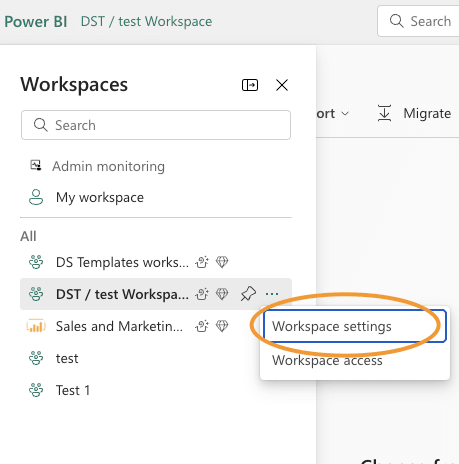Pin the DST / test Workspace
The image size is (459, 464).
pyautogui.click(x=248, y=294)
